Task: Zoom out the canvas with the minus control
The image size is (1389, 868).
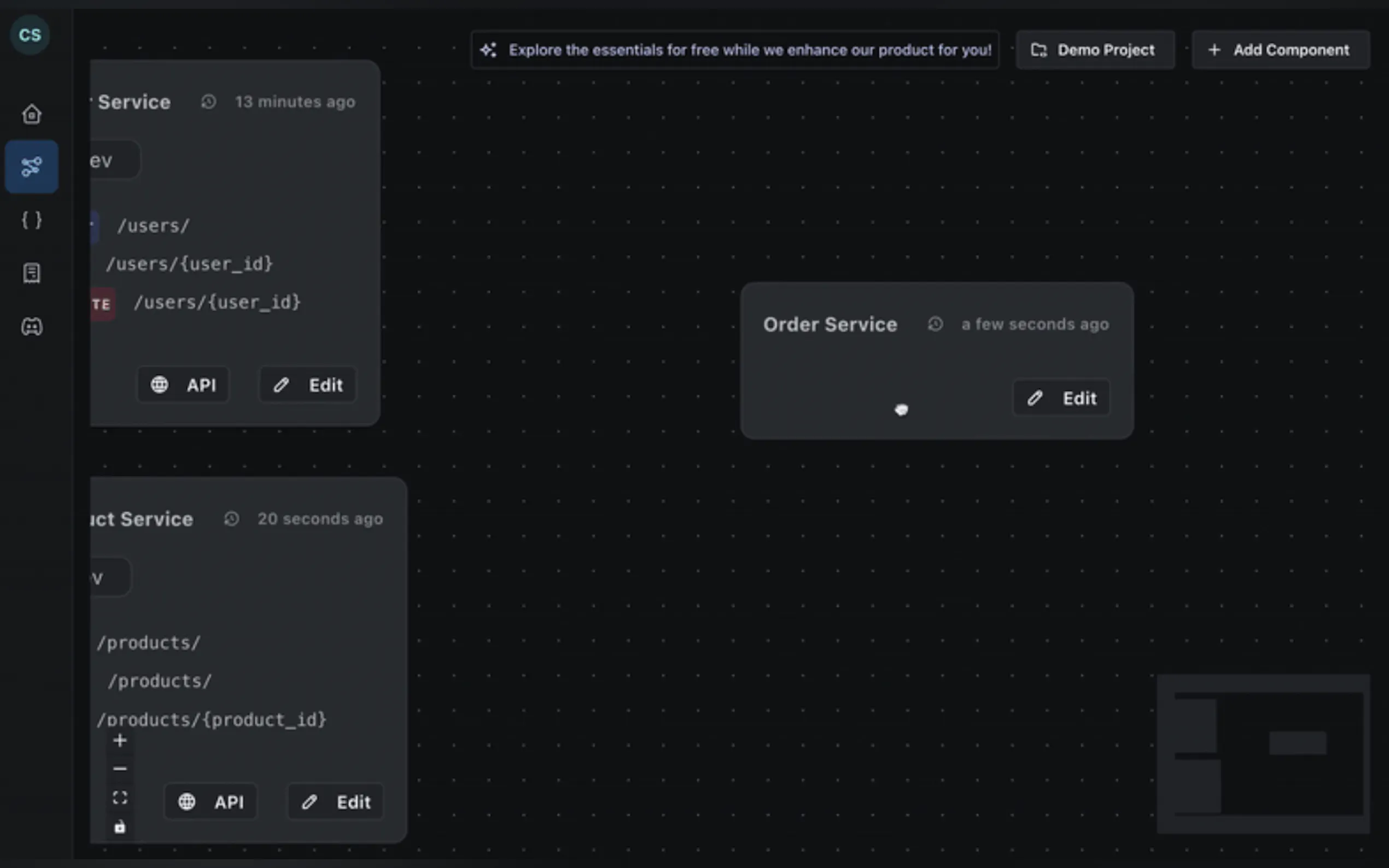Action: pyautogui.click(x=119, y=769)
